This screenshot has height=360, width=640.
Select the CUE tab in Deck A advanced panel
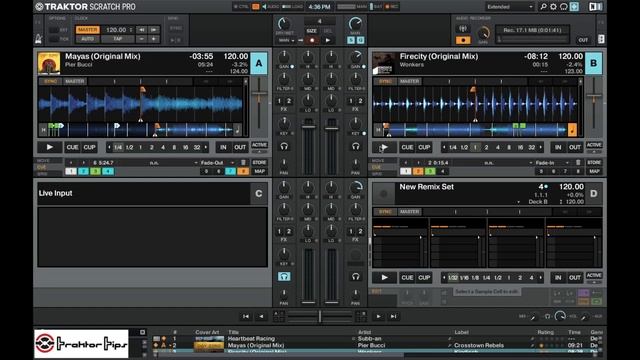[x=48, y=167]
